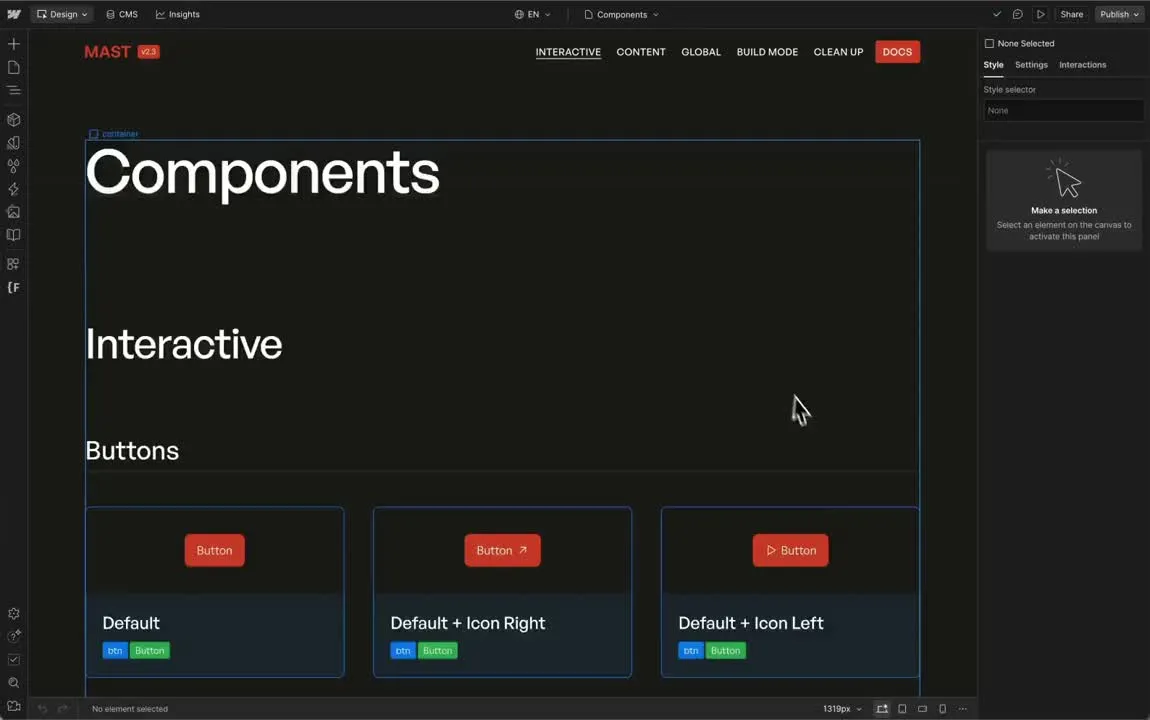Viewport: 1150px width, 720px height.
Task: Switch to mobile portrait breakpoint
Action: click(x=942, y=708)
